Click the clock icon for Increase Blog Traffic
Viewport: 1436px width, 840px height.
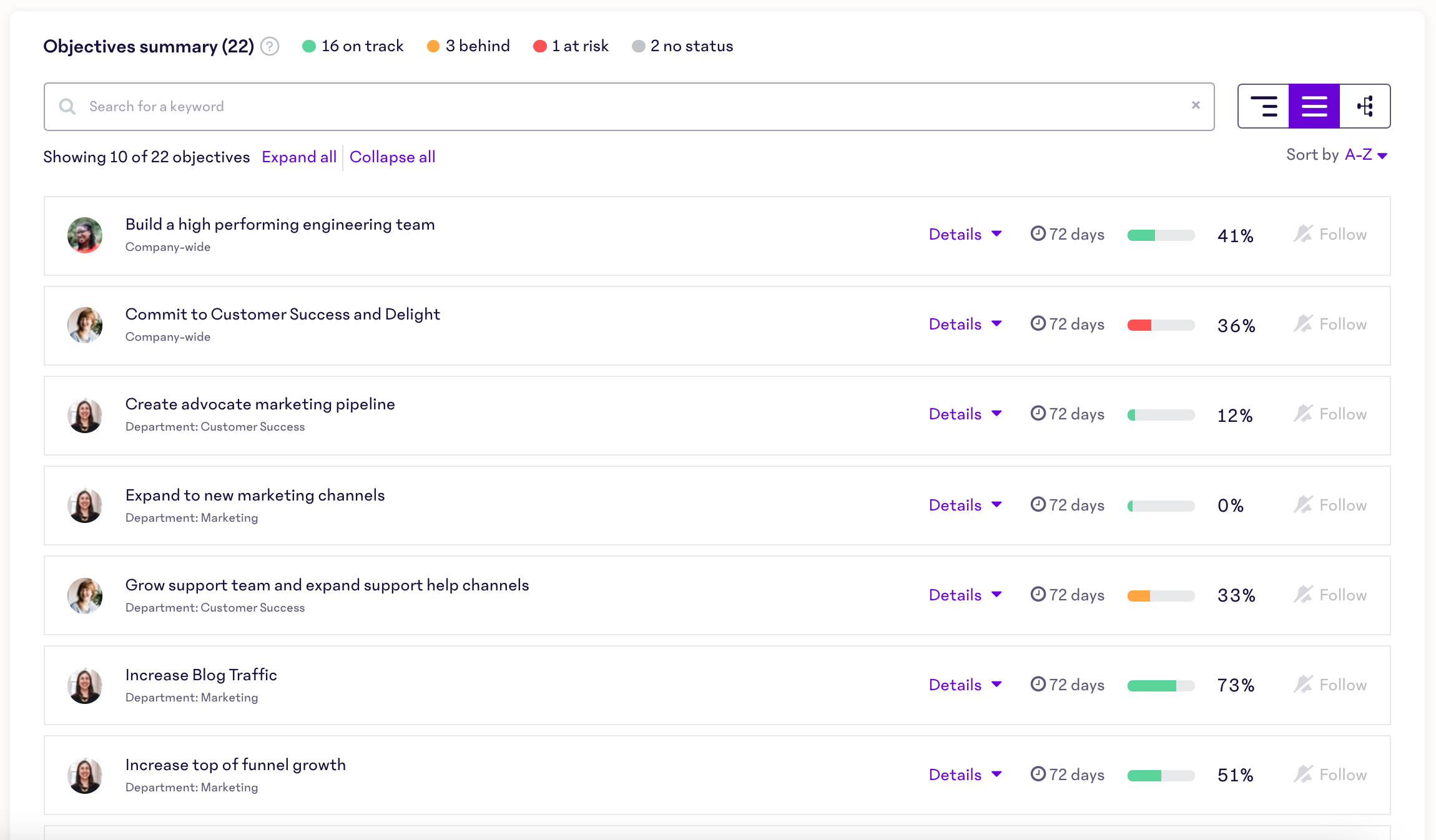pyautogui.click(x=1038, y=684)
